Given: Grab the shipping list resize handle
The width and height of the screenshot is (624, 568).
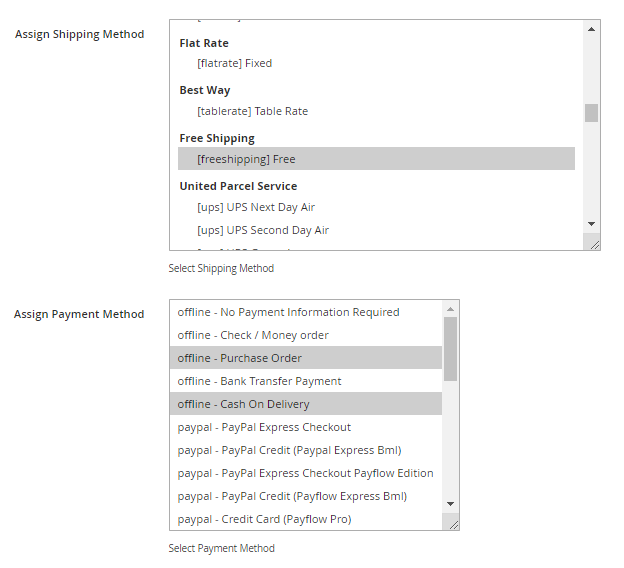Looking at the screenshot, I should (x=593, y=243).
